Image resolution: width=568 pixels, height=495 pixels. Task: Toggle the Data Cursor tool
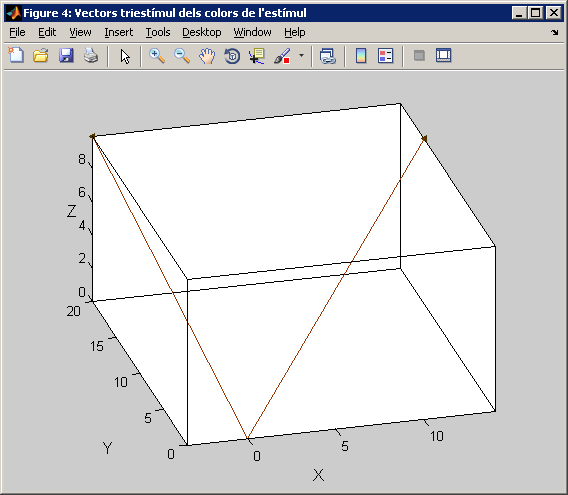[x=257, y=56]
